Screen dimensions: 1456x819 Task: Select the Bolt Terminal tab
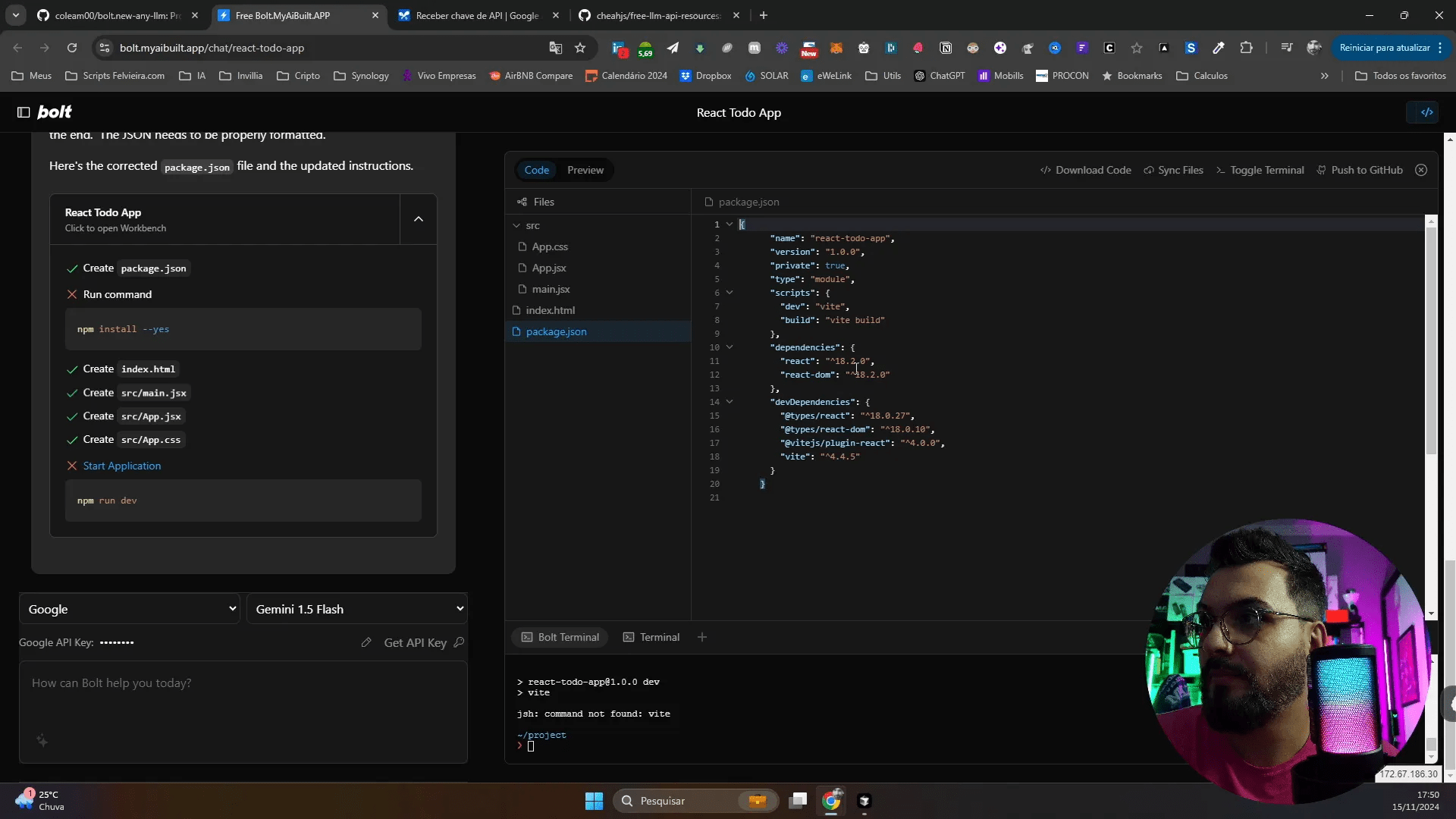point(560,637)
